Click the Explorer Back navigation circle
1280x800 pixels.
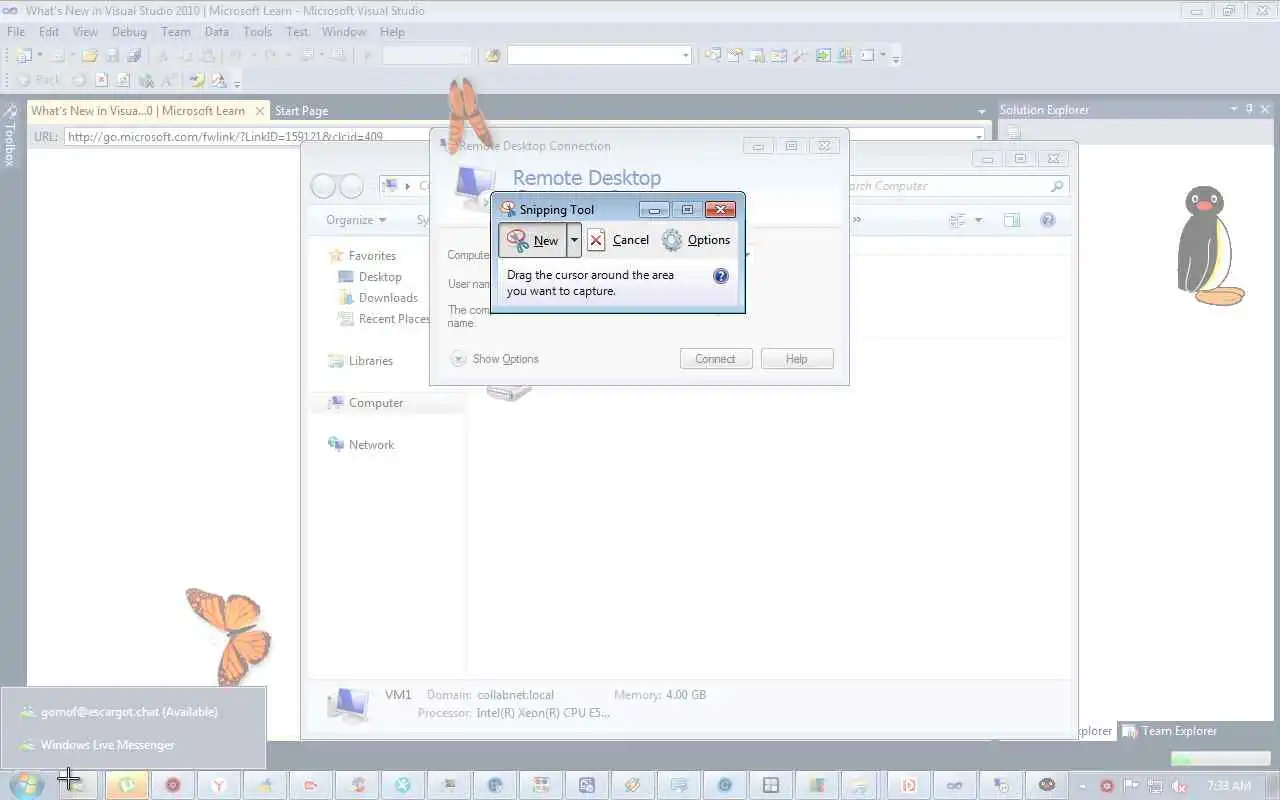(323, 186)
